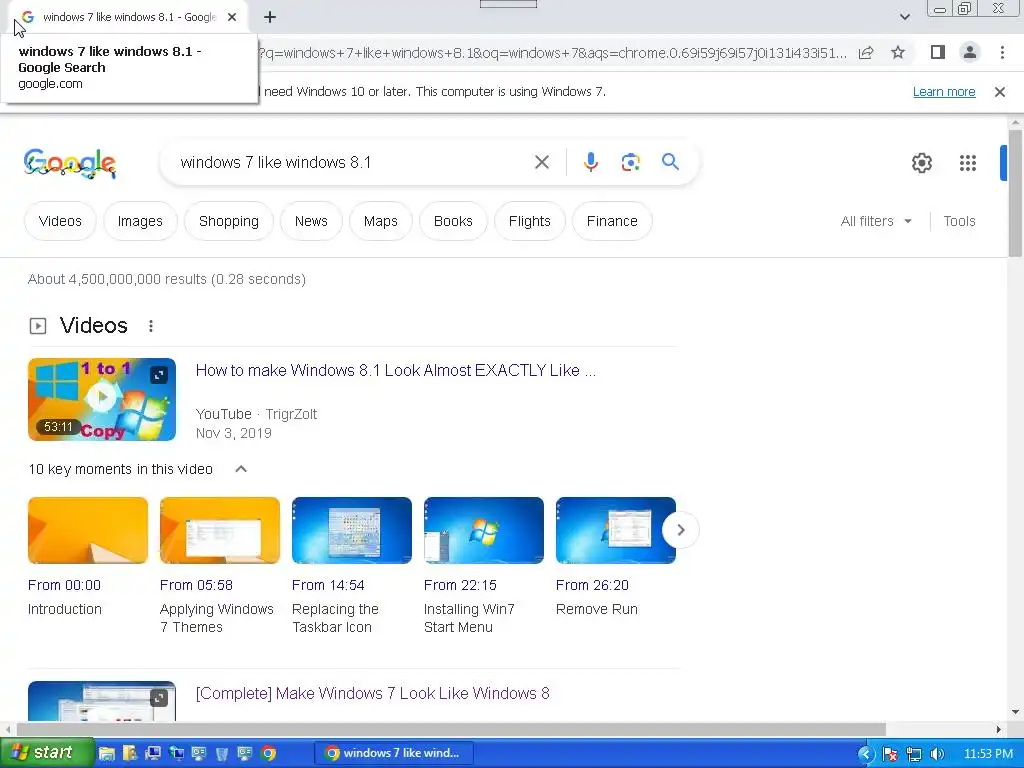The height and width of the screenshot is (768, 1024).
Task: Start voice search with the microphone icon
Action: [x=590, y=162]
